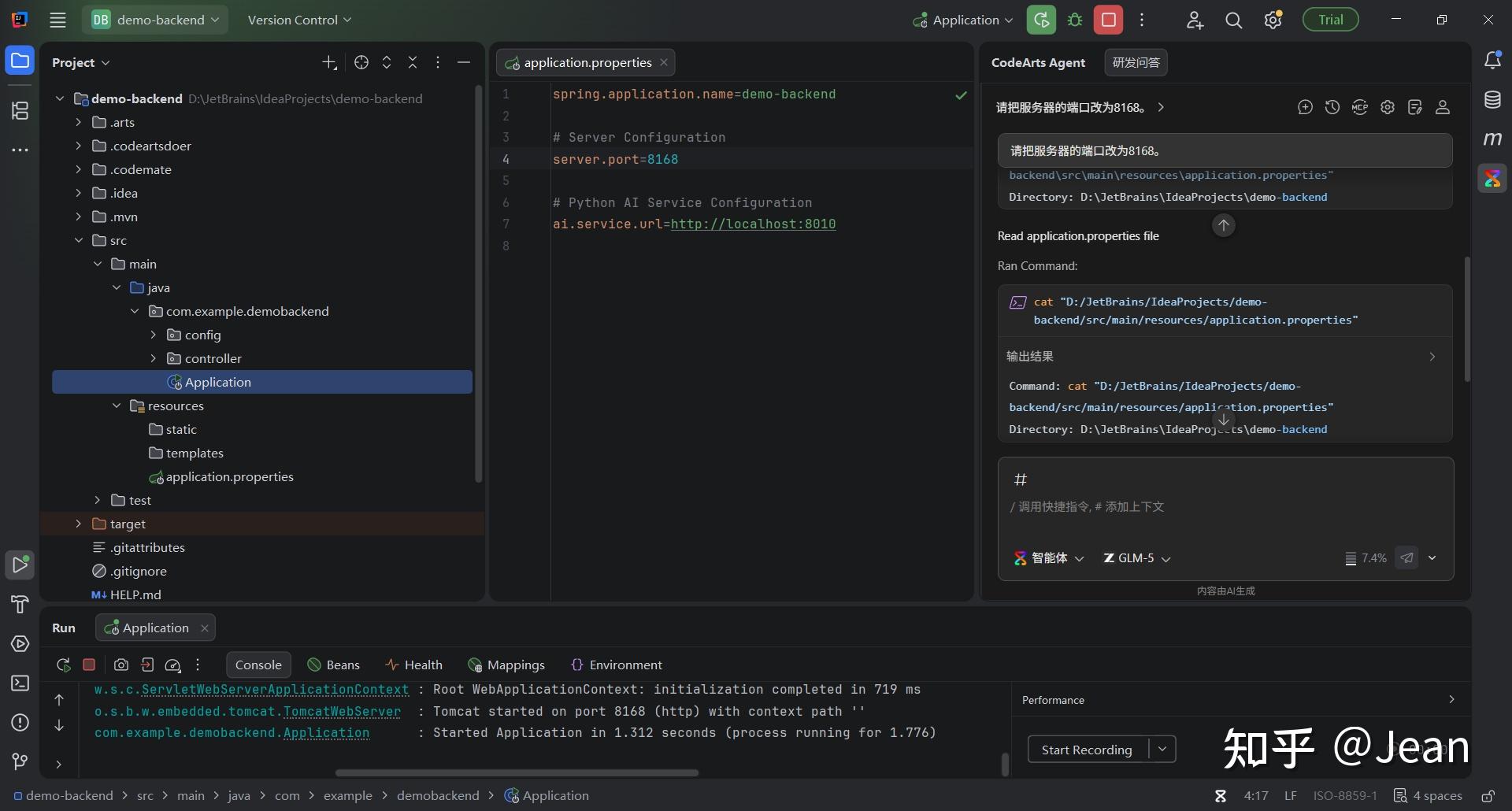Open the Git tool window
This screenshot has height=811, width=1512.
[x=20, y=761]
